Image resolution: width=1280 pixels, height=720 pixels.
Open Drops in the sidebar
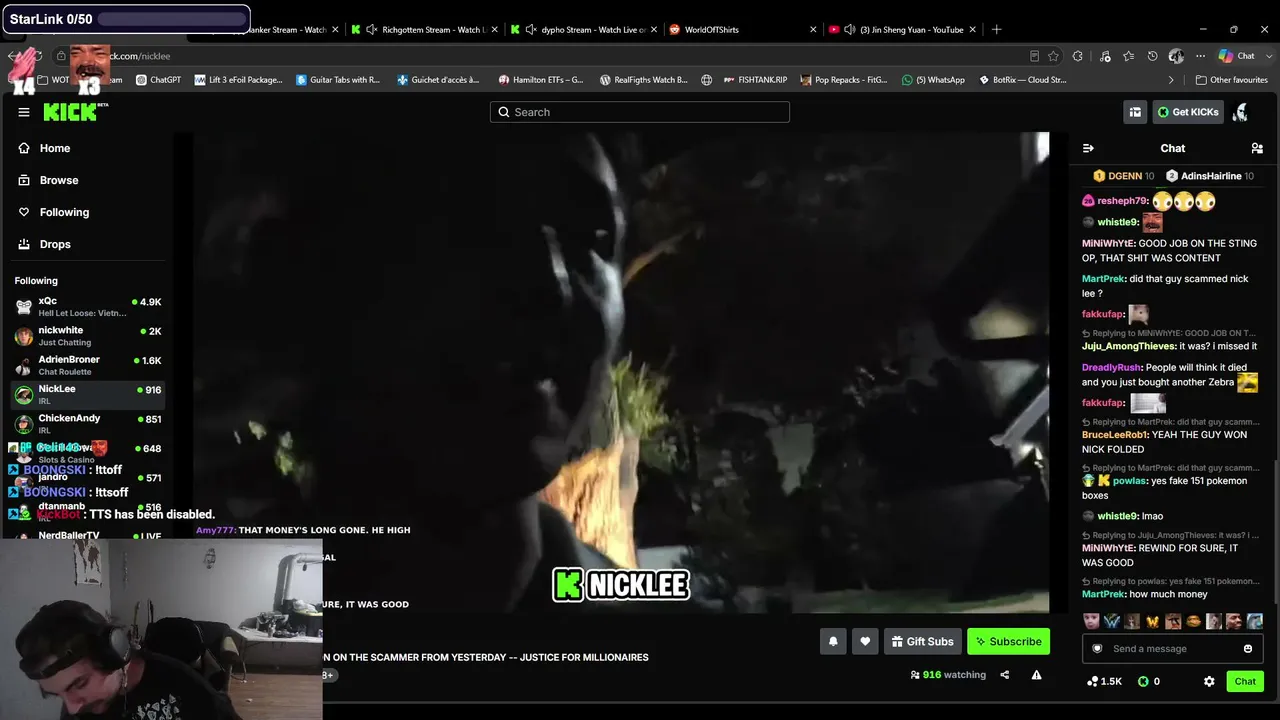[55, 244]
